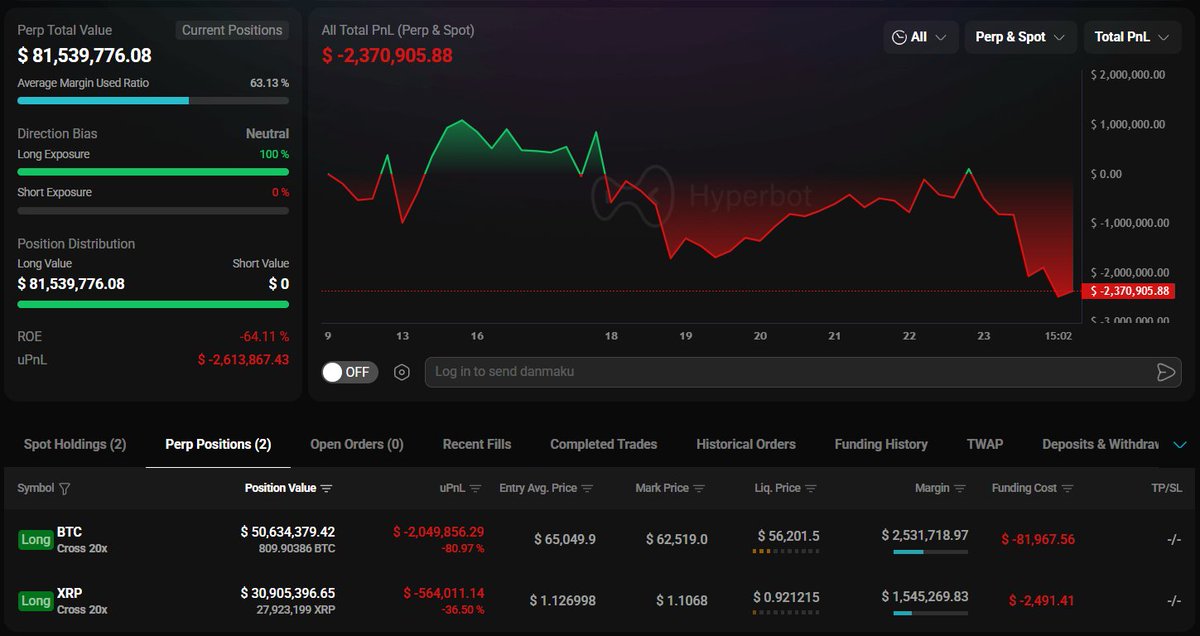1200x636 pixels.
Task: Click the Current Positions button
Action: (x=232, y=30)
